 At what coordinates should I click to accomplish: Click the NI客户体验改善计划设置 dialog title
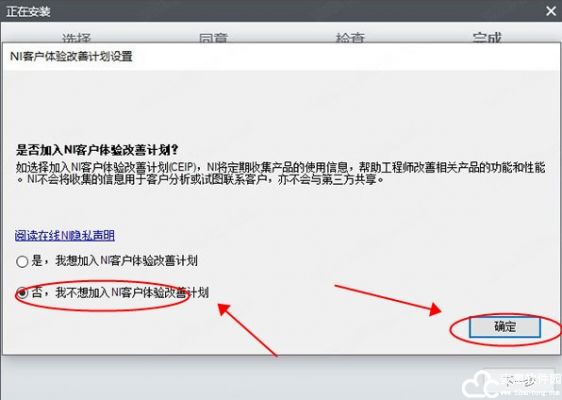point(71,56)
